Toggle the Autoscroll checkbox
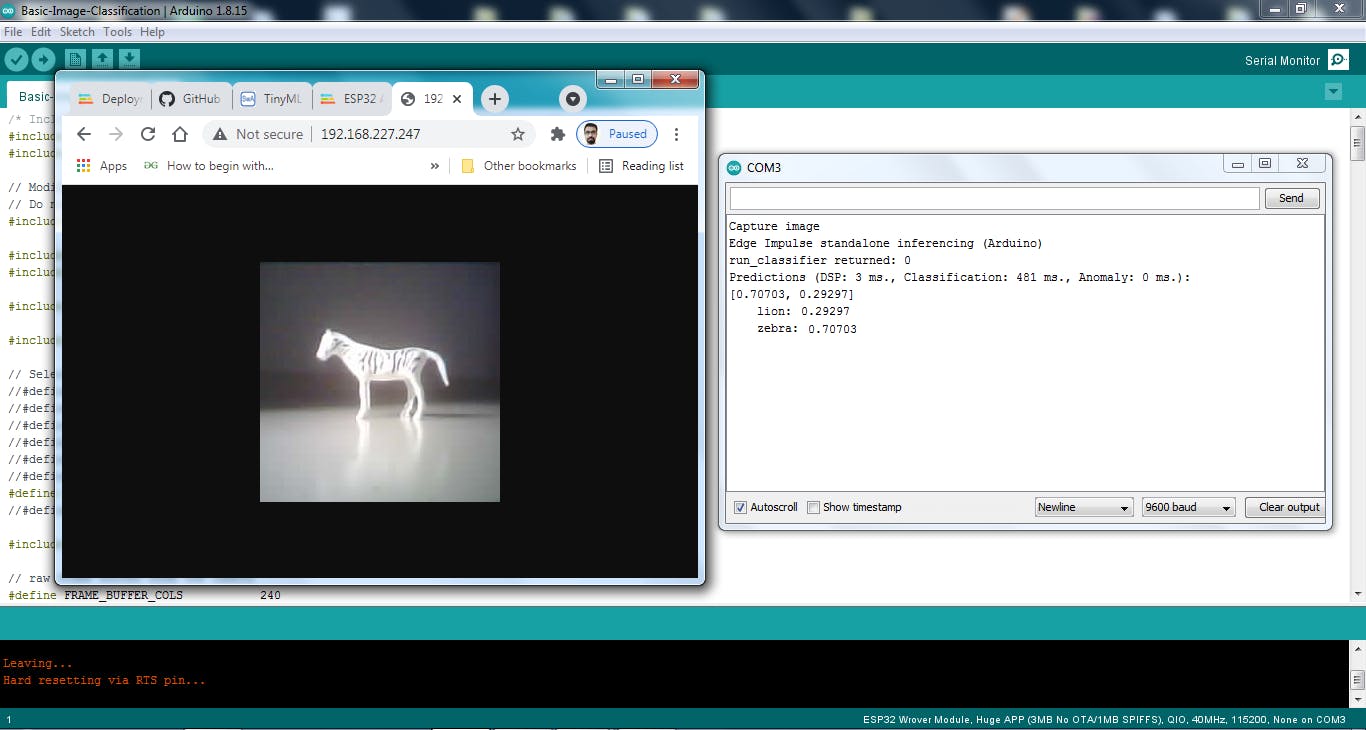Viewport: 1366px width, 730px height. (741, 507)
